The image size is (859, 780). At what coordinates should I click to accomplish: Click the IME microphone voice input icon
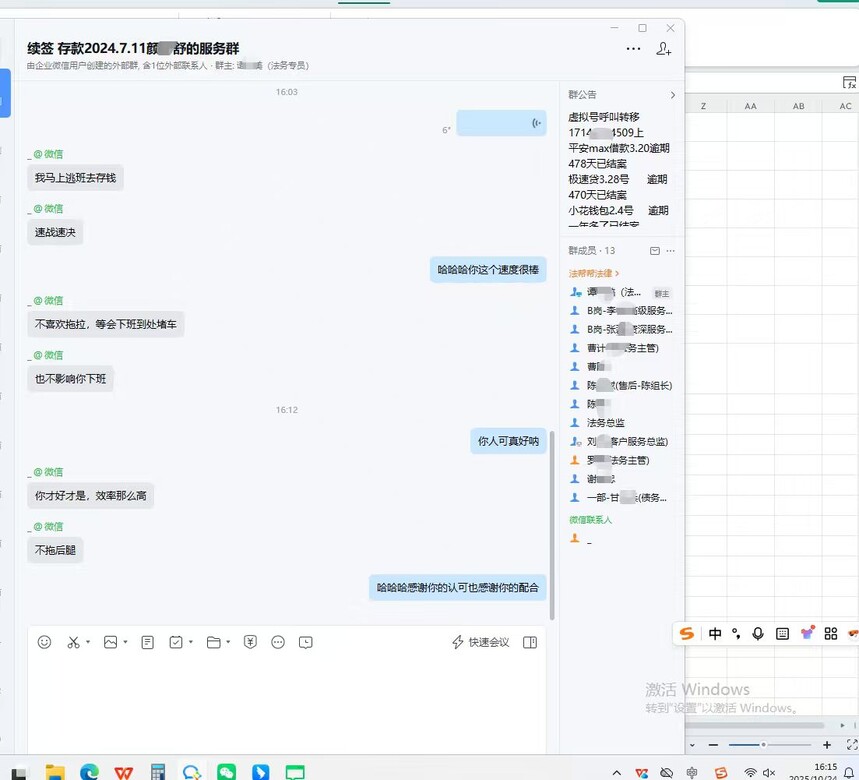point(758,634)
